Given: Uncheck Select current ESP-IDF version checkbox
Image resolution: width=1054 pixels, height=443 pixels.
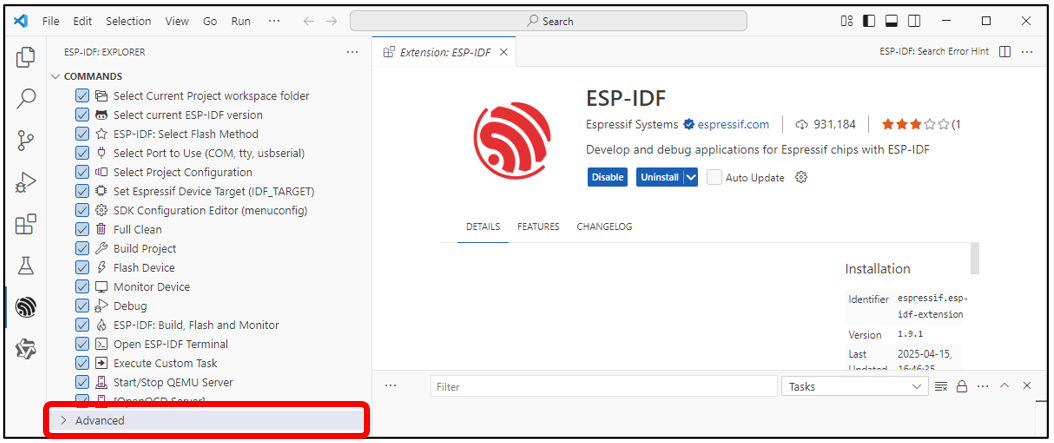Looking at the screenshot, I should pyautogui.click(x=83, y=115).
